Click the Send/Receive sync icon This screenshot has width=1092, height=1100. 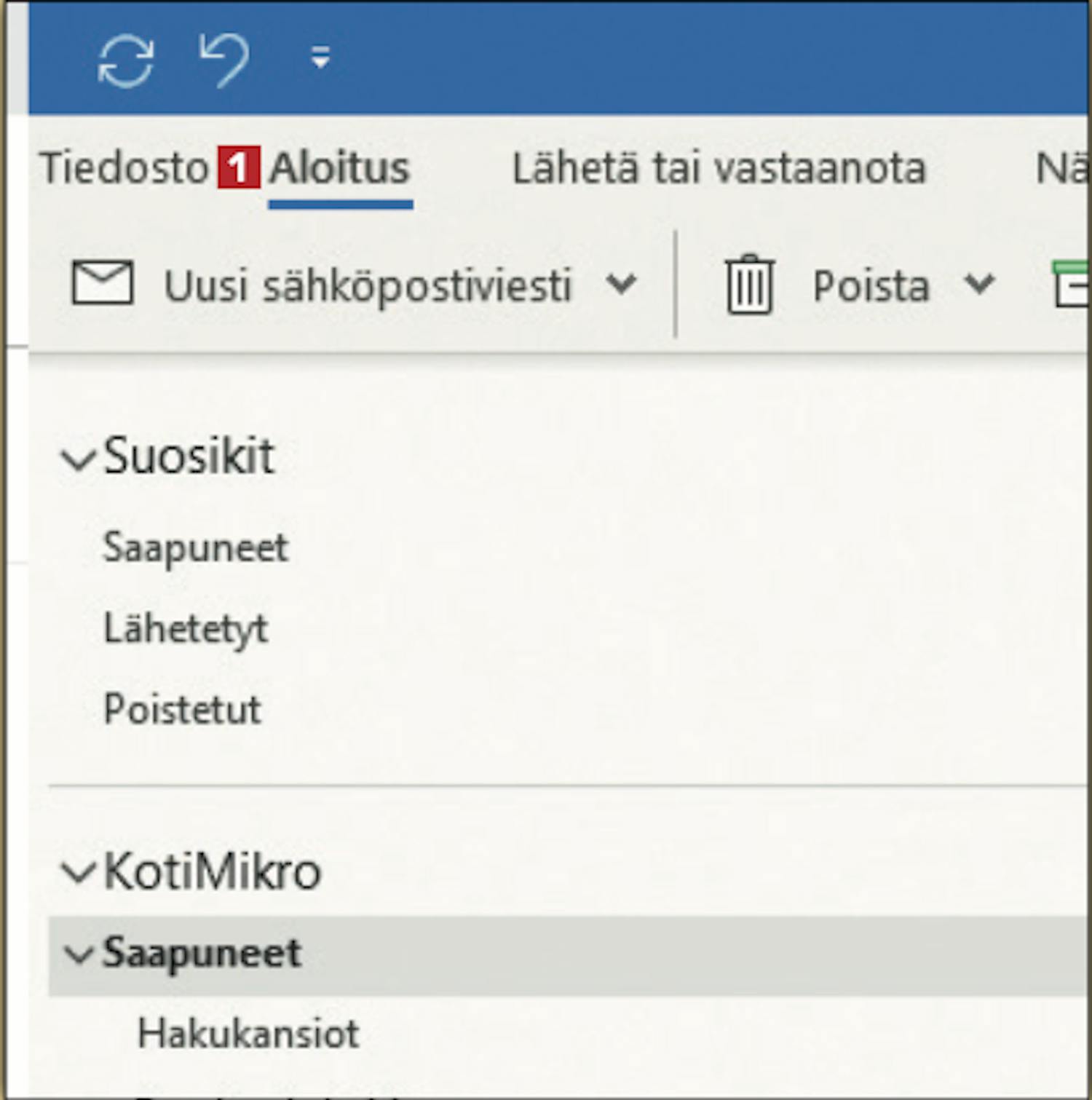(126, 62)
